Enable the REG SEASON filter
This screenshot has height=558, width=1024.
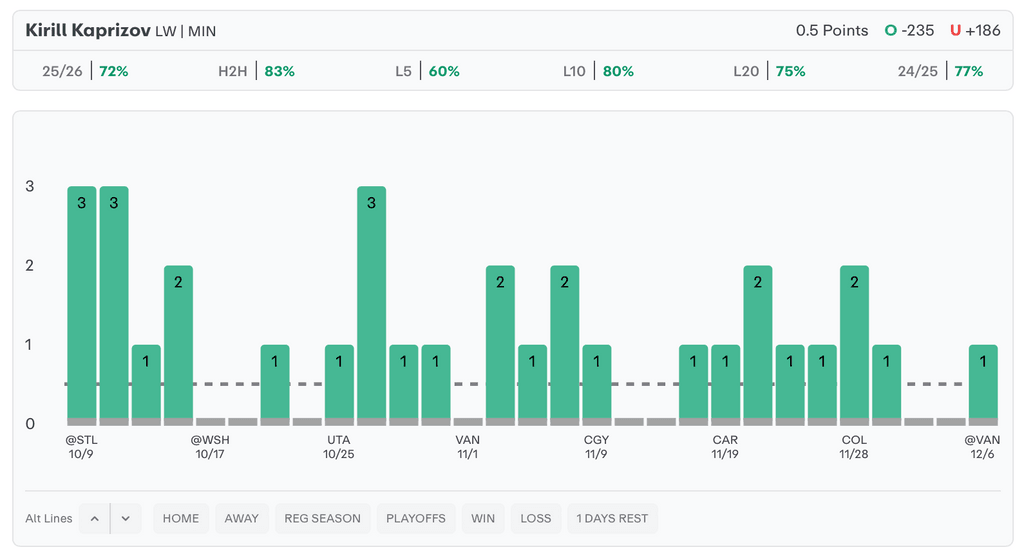click(x=322, y=518)
